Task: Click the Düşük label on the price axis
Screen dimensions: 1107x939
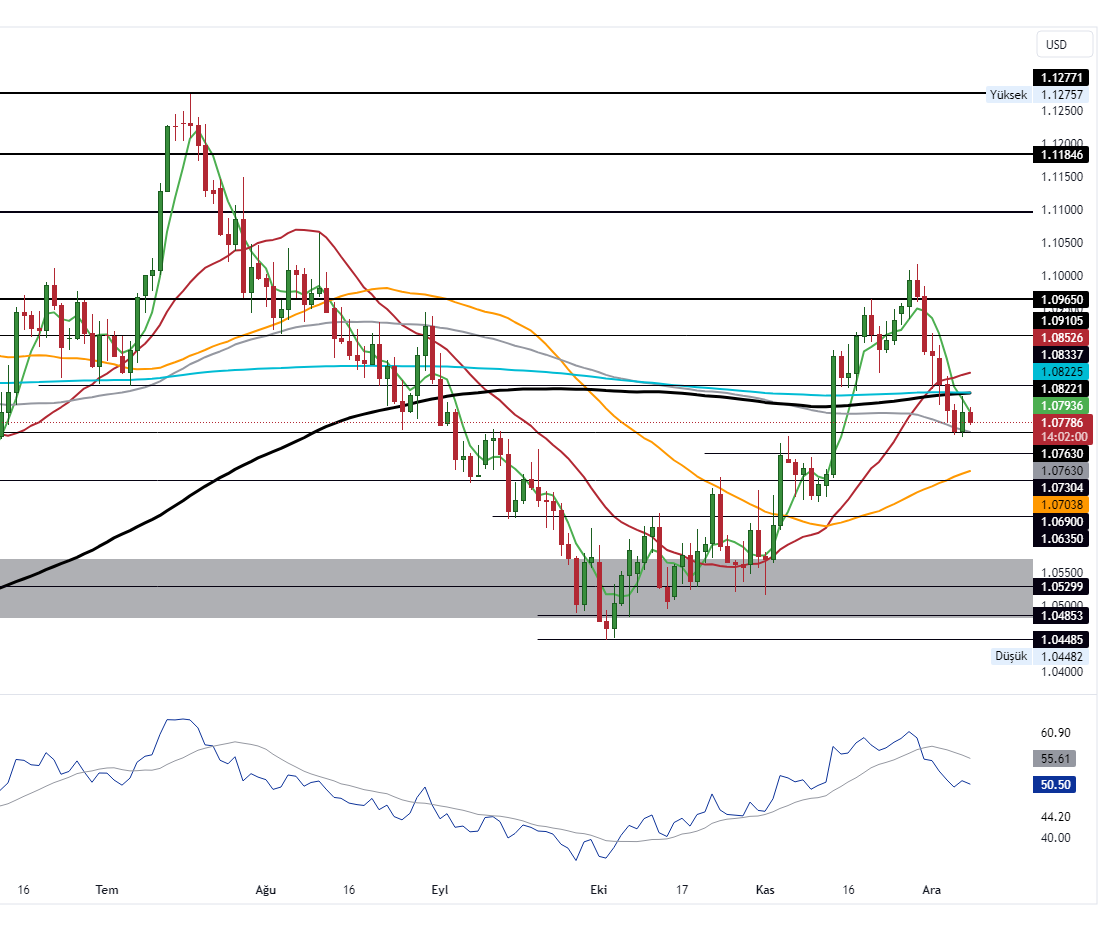Action: click(x=1010, y=656)
